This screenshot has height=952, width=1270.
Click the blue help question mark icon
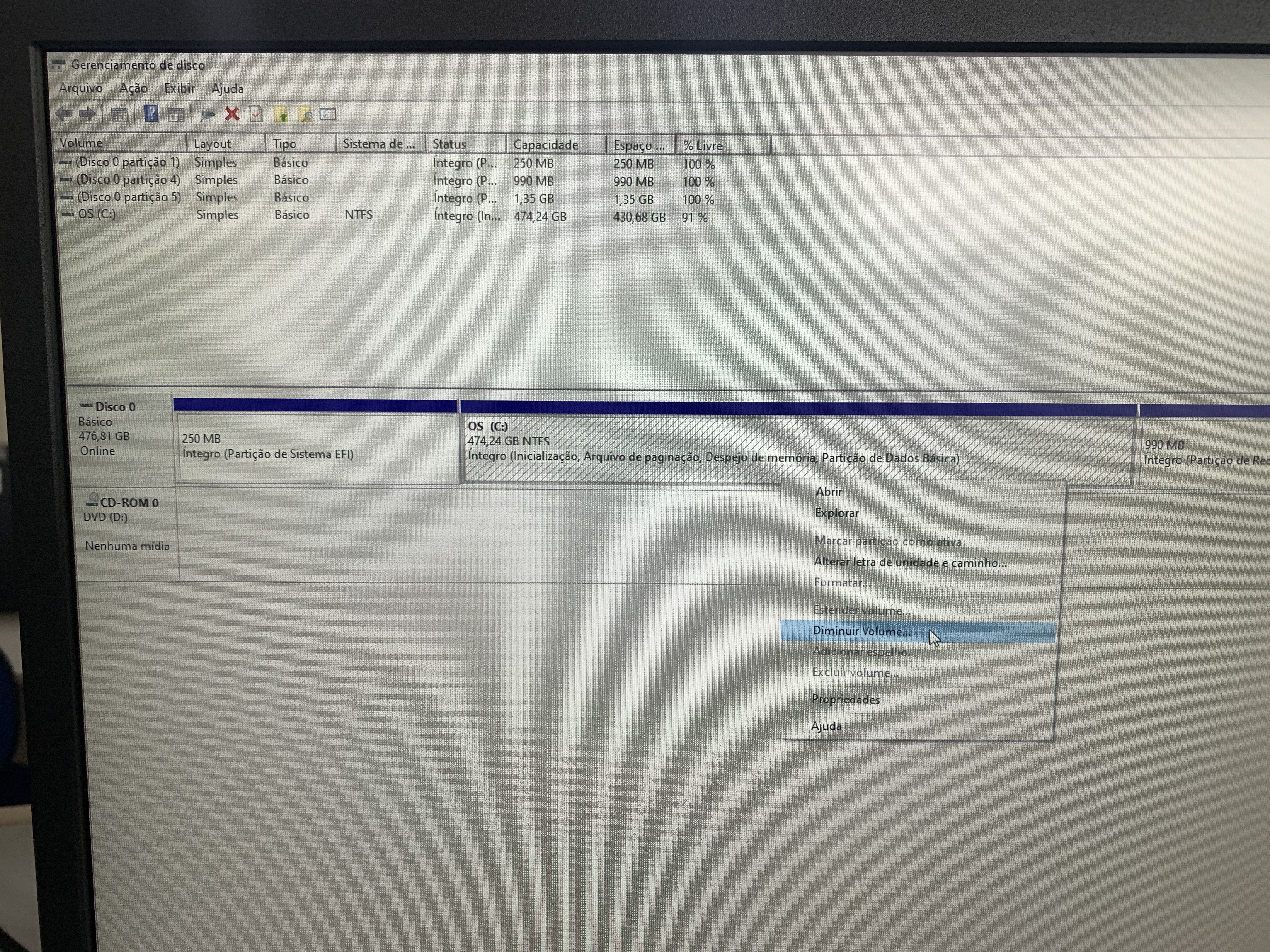click(151, 114)
